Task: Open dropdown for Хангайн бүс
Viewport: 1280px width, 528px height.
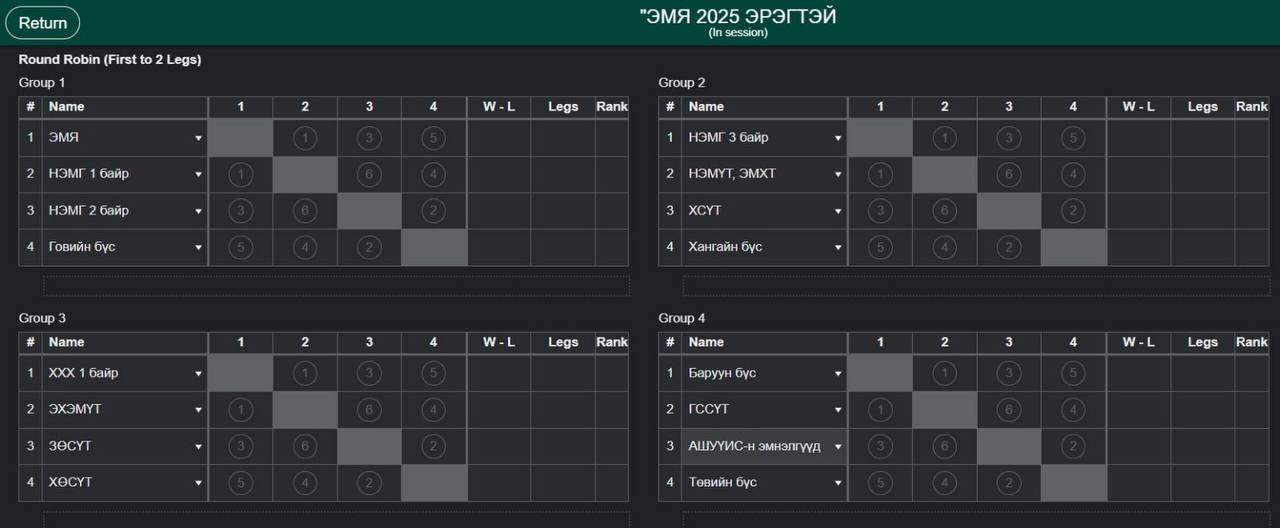Action: [x=838, y=248]
